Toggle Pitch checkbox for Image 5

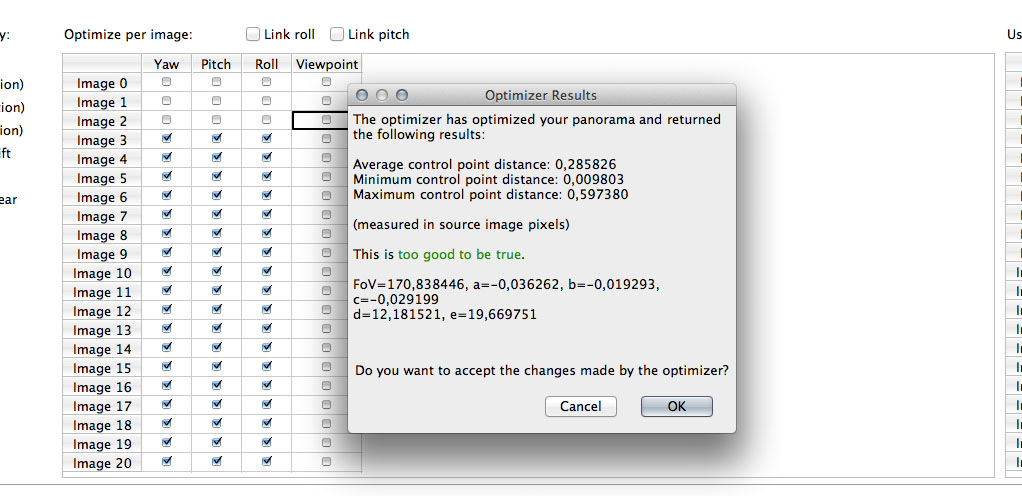217,178
